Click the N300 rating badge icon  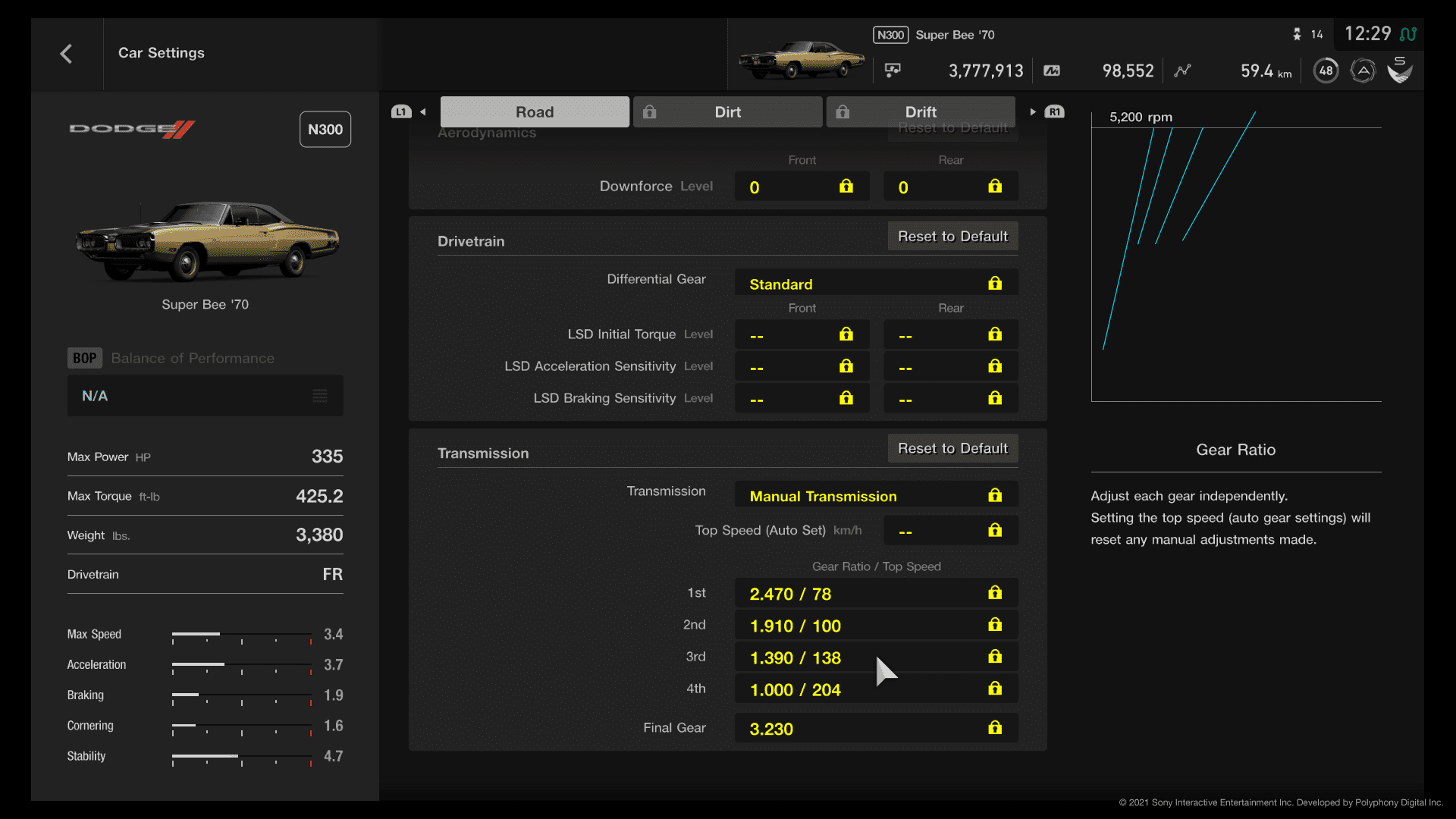pyautogui.click(x=322, y=128)
